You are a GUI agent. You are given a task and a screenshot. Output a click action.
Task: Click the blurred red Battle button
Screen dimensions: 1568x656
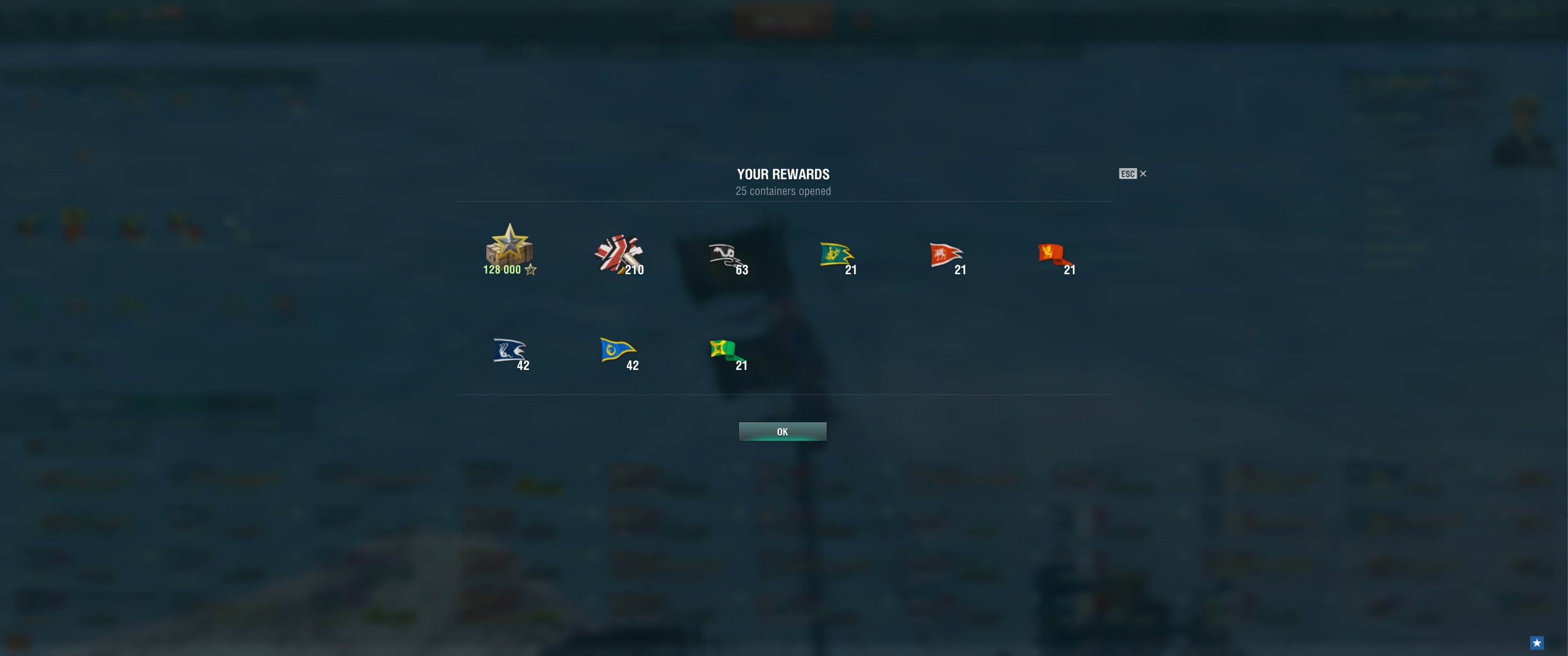tap(784, 20)
